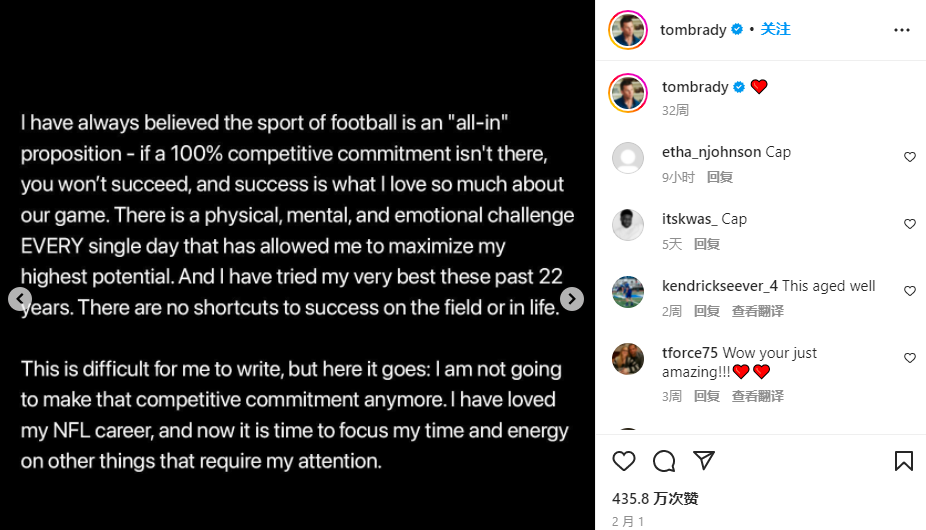Click the 关注 follow button
Screen dimensions: 926x530
775,30
